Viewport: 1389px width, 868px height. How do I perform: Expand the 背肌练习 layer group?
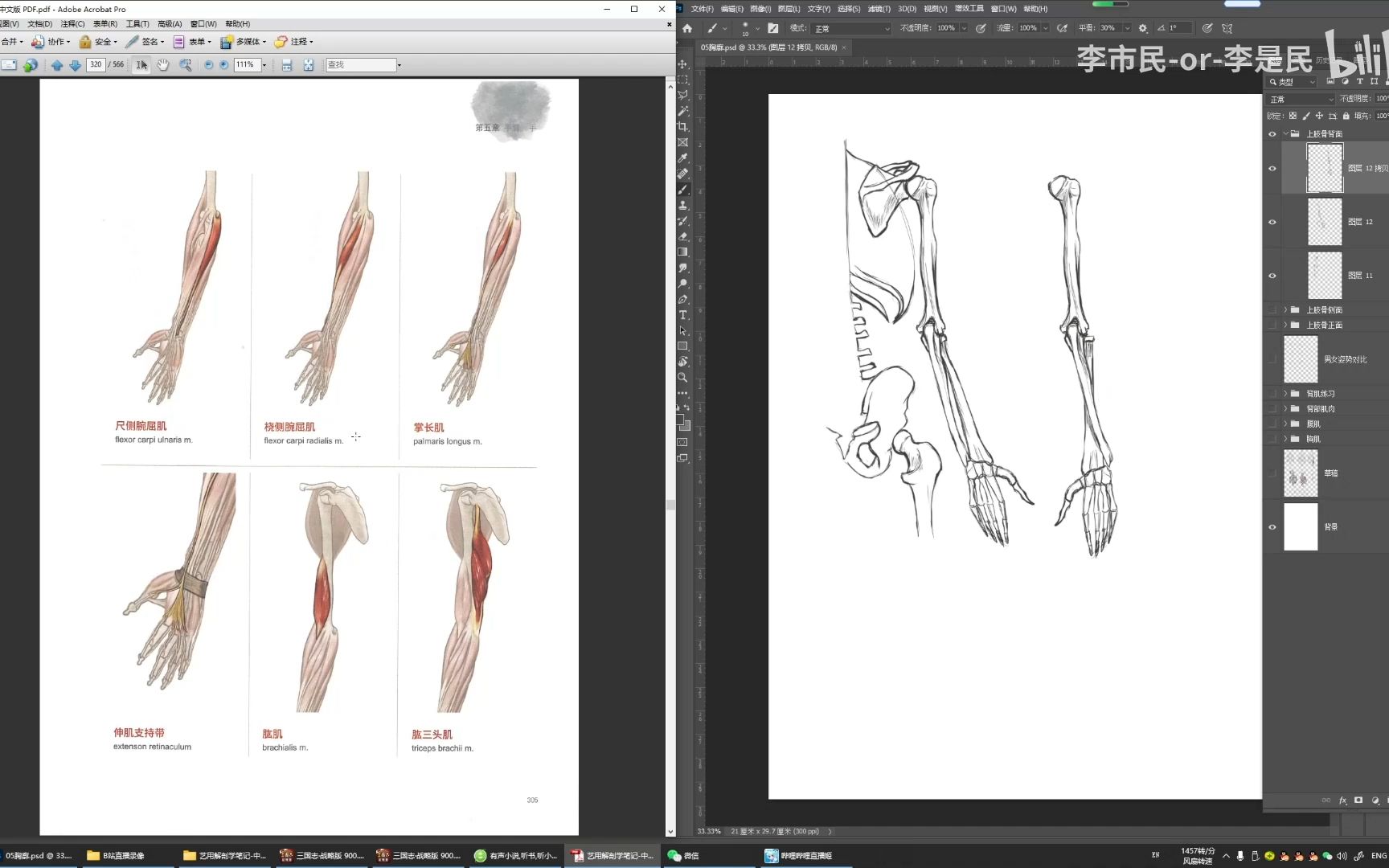pyautogui.click(x=1285, y=394)
